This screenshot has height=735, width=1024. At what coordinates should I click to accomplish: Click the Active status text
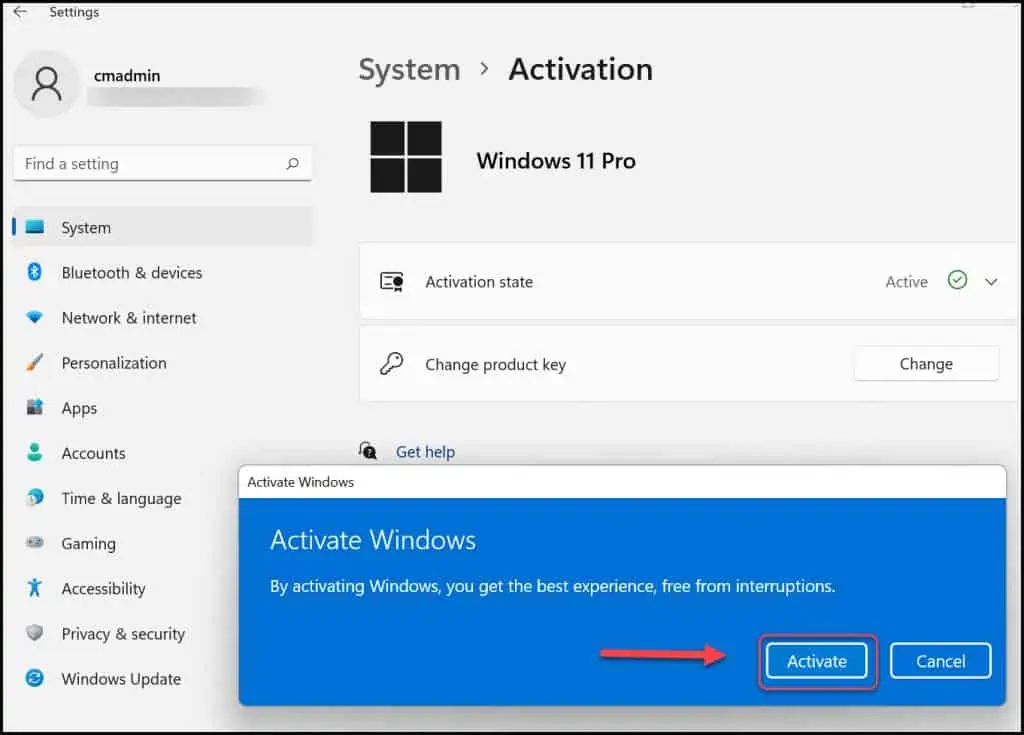(x=906, y=282)
